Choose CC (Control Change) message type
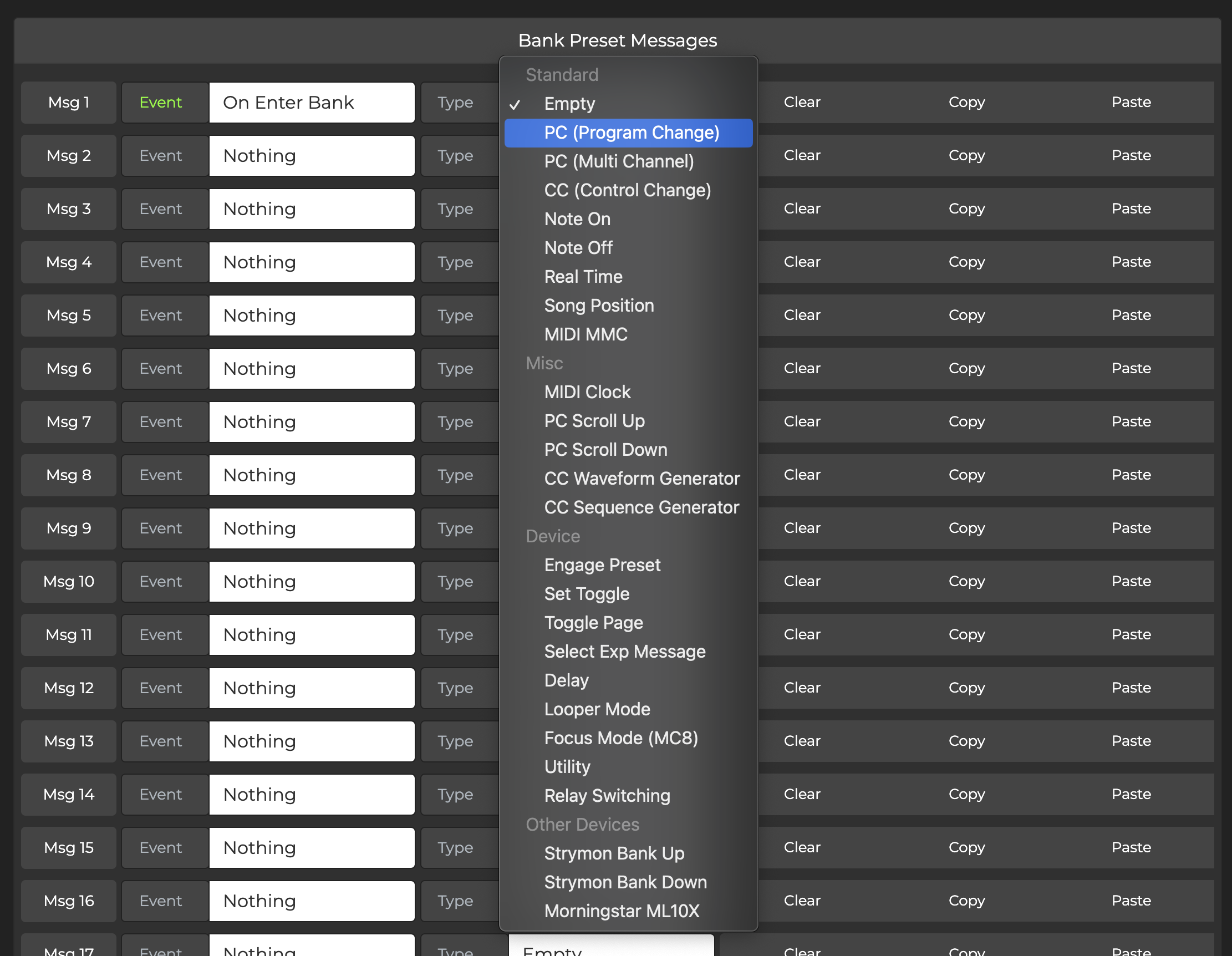Image resolution: width=1232 pixels, height=956 pixels. 627,190
